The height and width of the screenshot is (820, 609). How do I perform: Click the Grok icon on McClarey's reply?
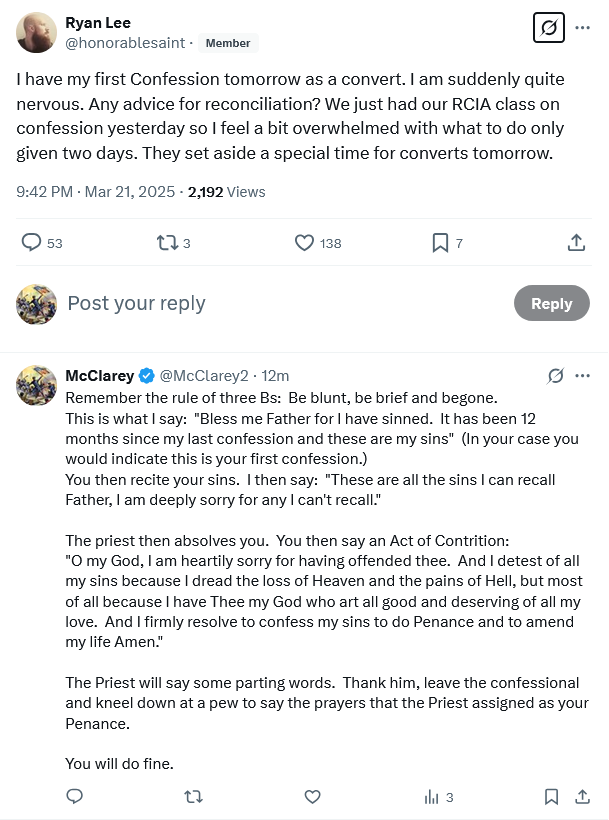click(556, 376)
